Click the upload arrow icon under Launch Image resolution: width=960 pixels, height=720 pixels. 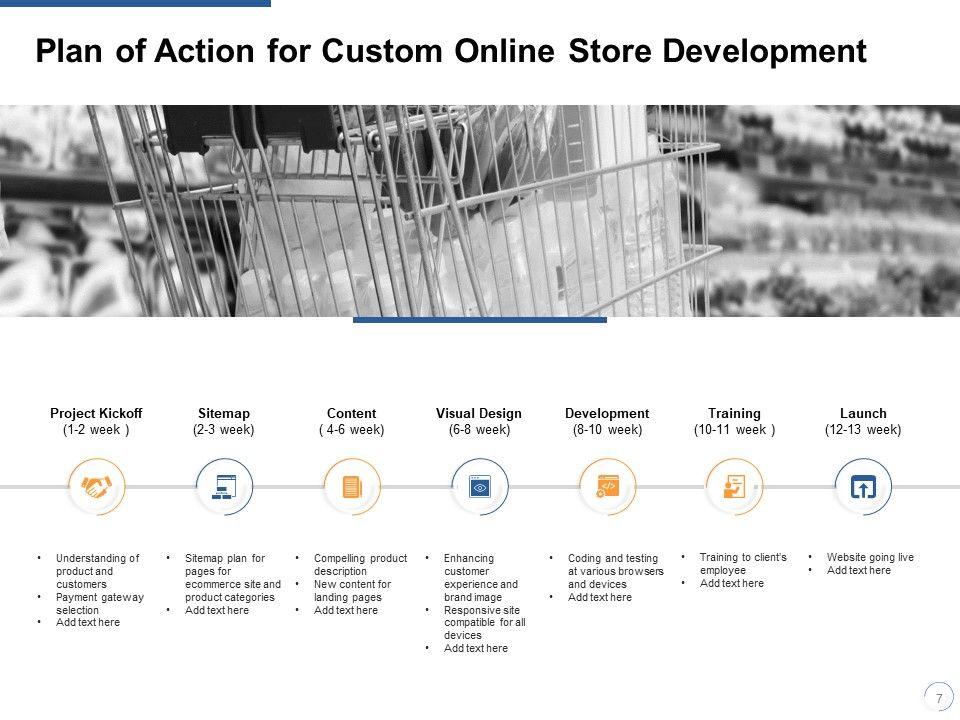[863, 487]
